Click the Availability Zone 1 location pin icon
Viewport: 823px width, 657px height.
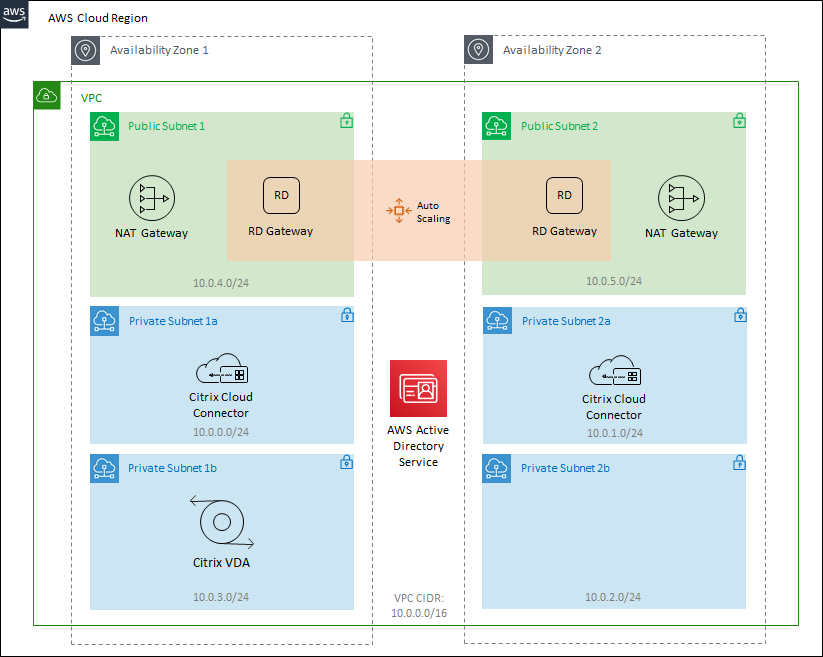point(86,50)
